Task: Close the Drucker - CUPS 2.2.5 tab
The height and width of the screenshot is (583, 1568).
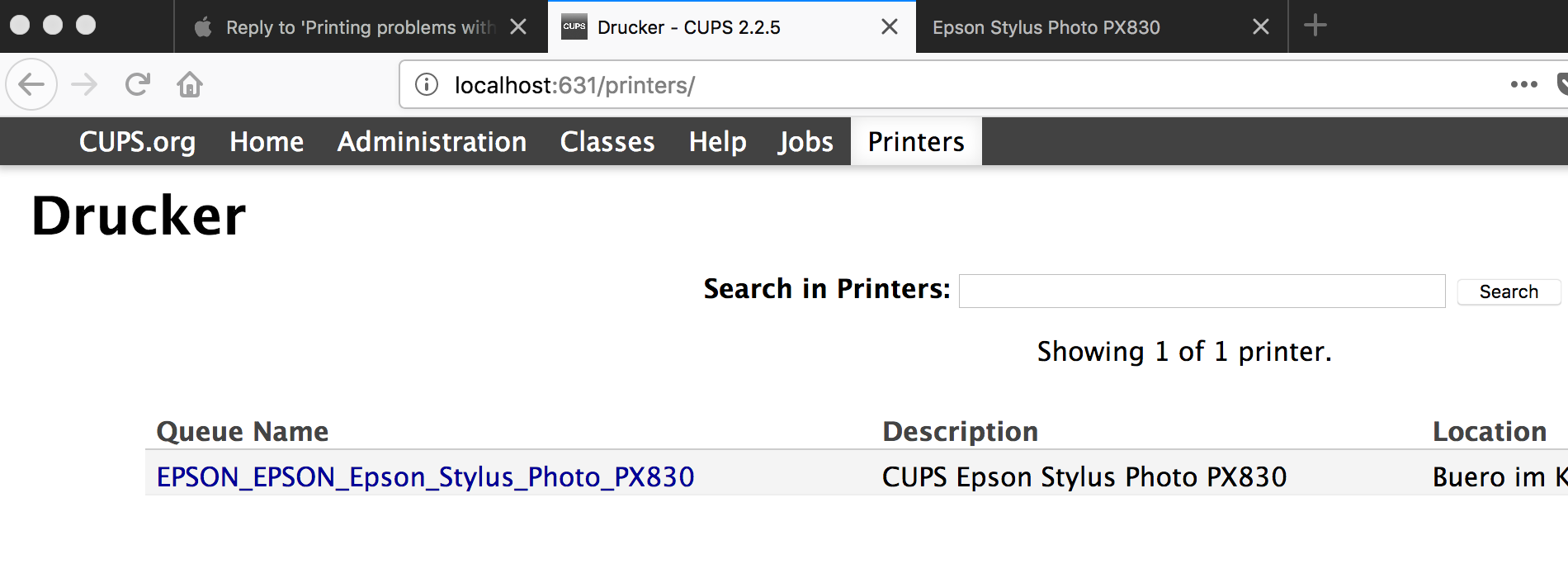Action: (890, 26)
